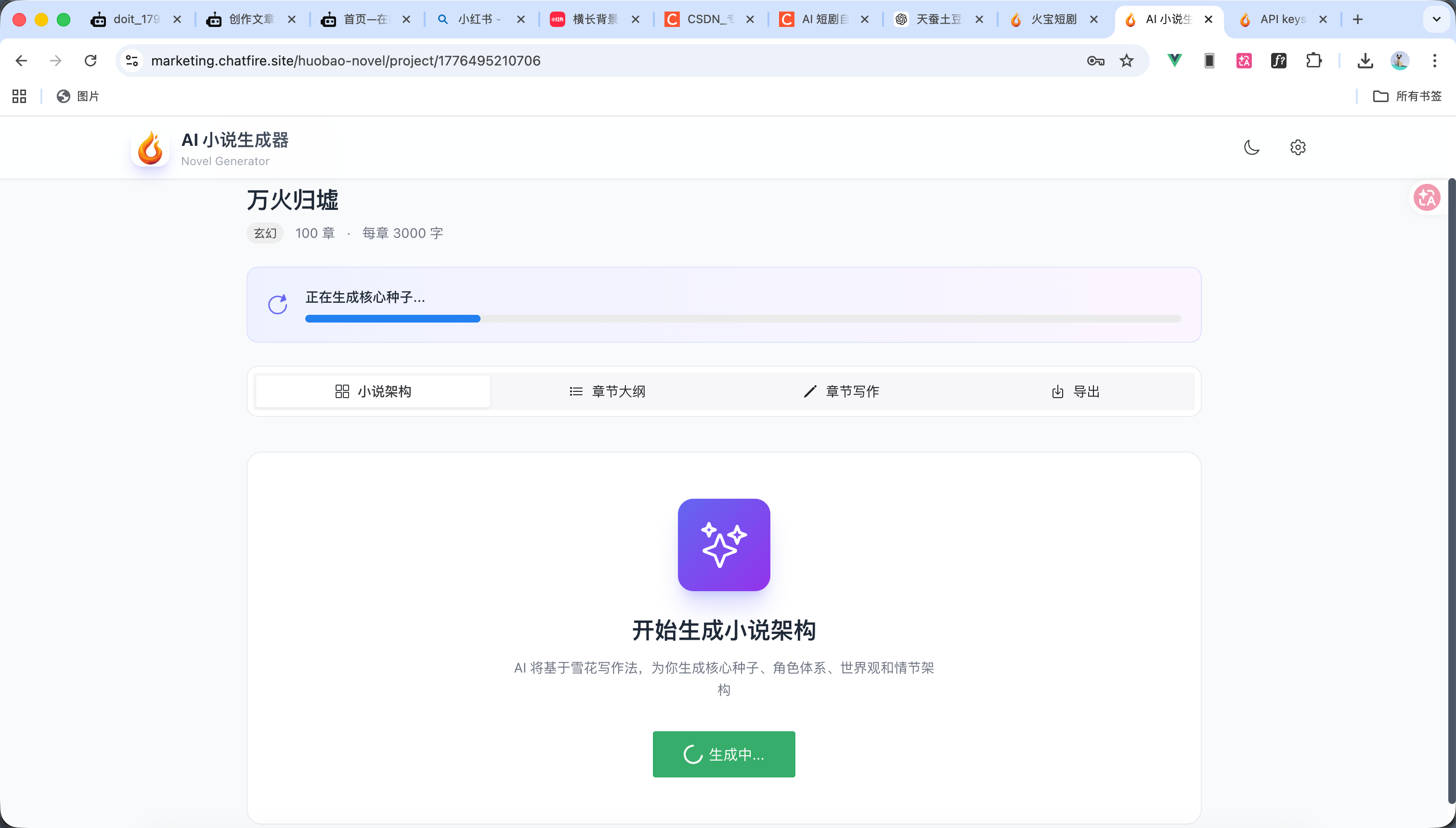Open the 导出 download icon
Screen dimensions: 1456x828
[1057, 391]
